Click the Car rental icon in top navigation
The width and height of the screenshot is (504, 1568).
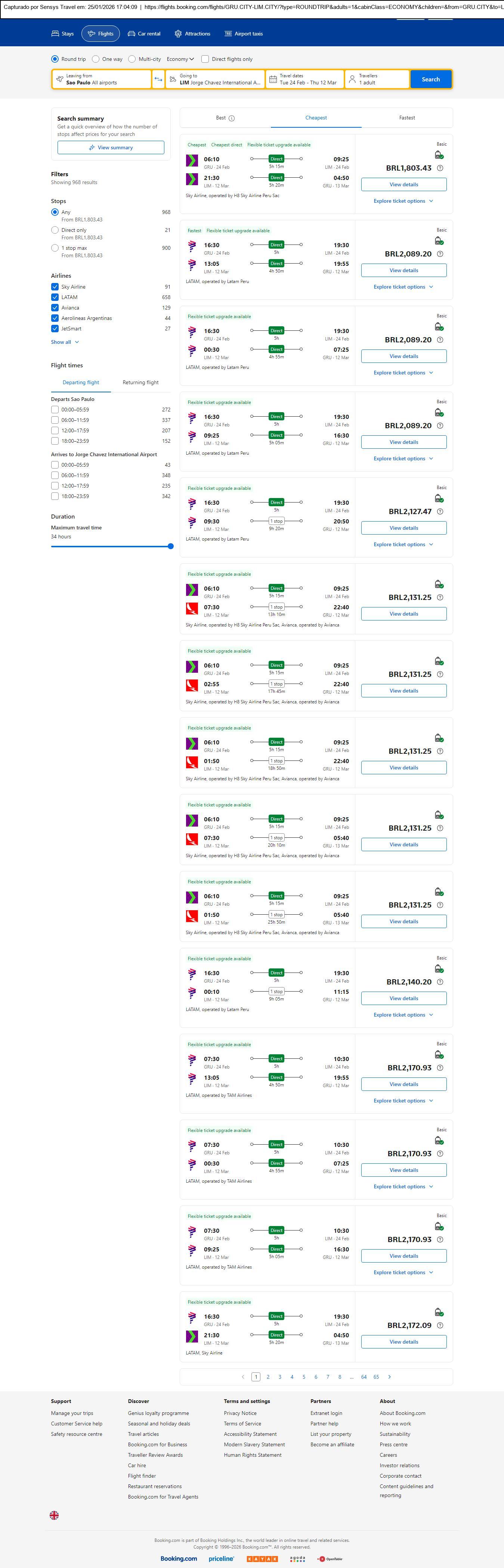pyautogui.click(x=131, y=34)
